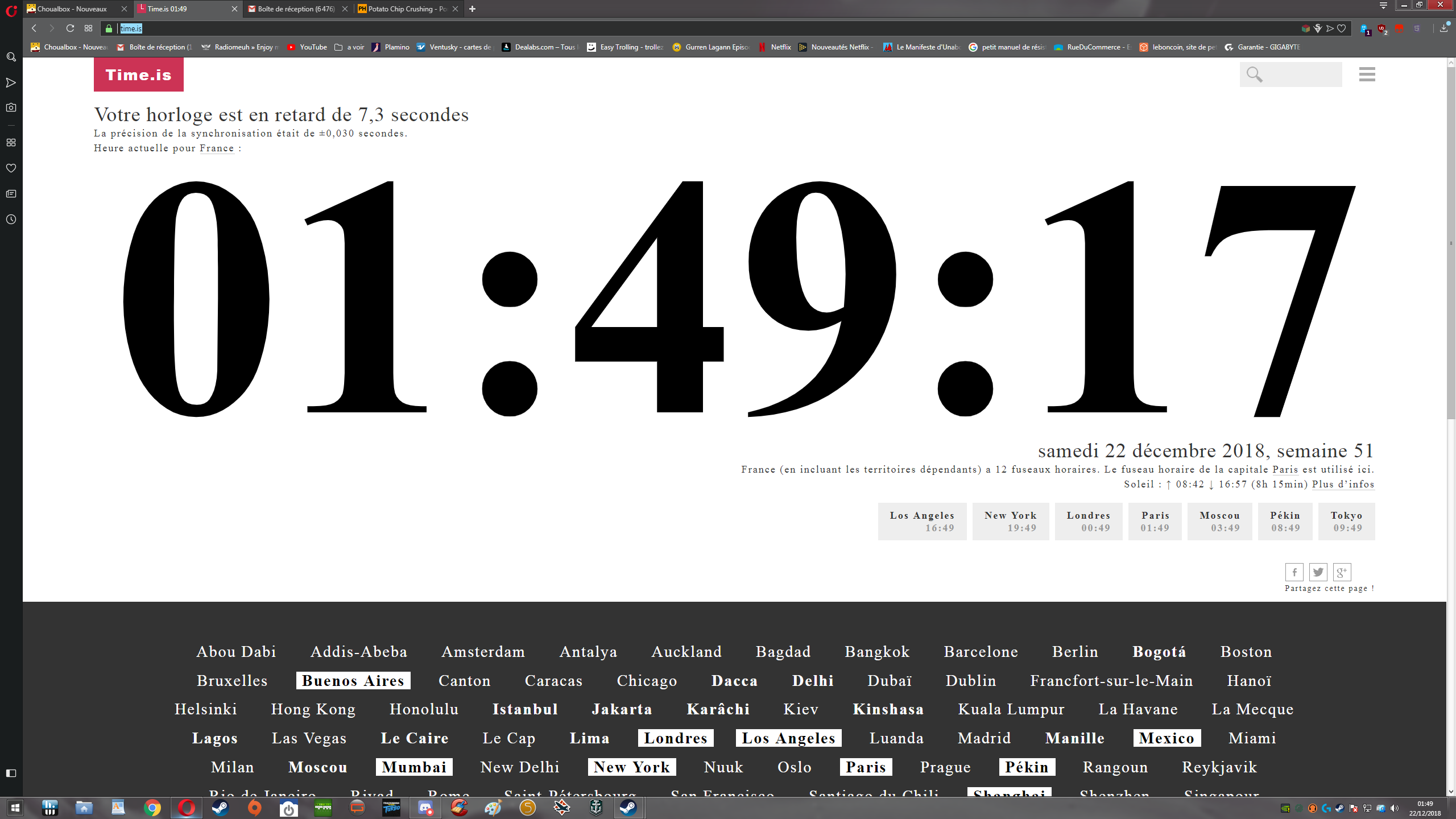The height and width of the screenshot is (819, 1456).
Task: Open Speed Dial start page button
Action: pyautogui.click(x=88, y=28)
